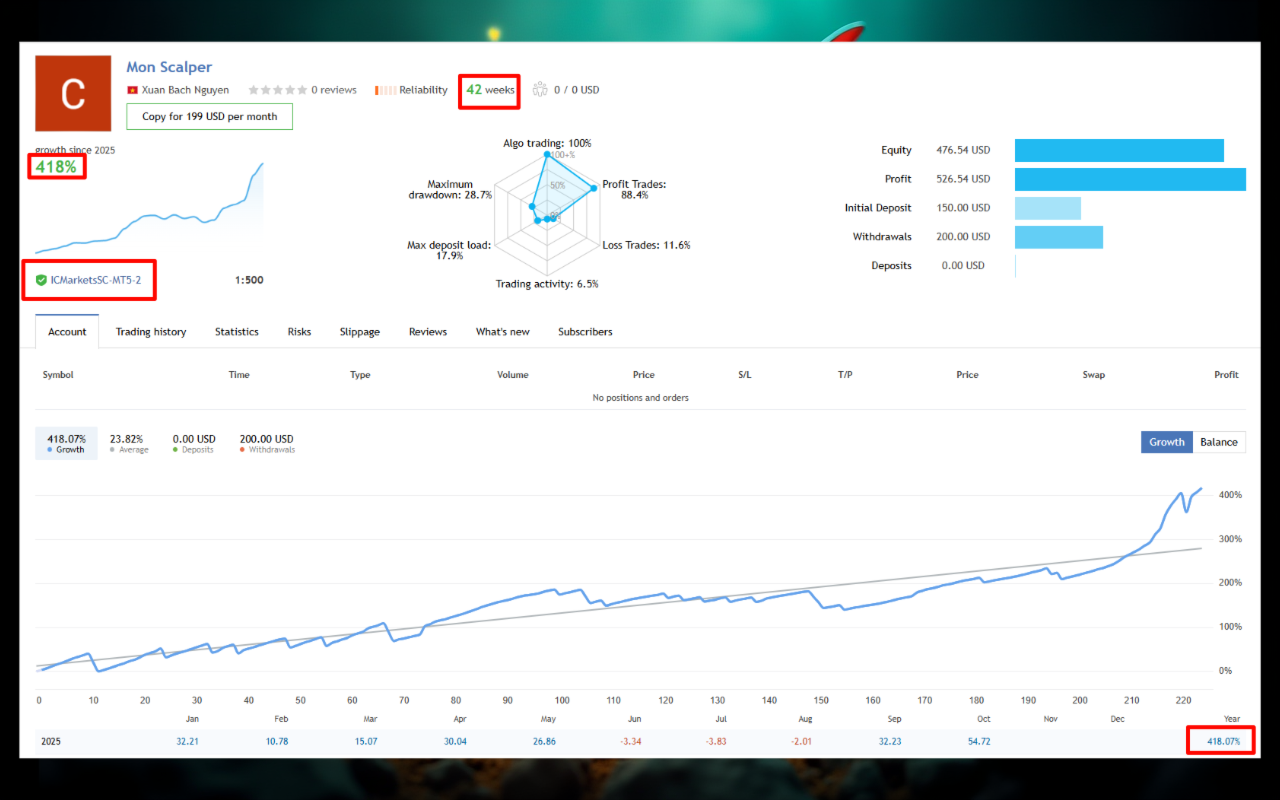Click the first star in the rating row

254,89
